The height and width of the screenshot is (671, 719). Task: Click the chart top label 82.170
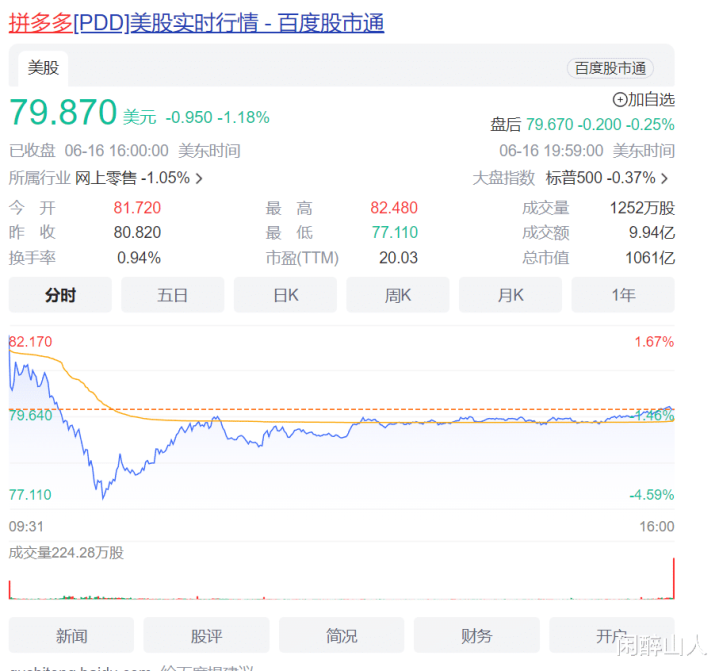[30, 342]
